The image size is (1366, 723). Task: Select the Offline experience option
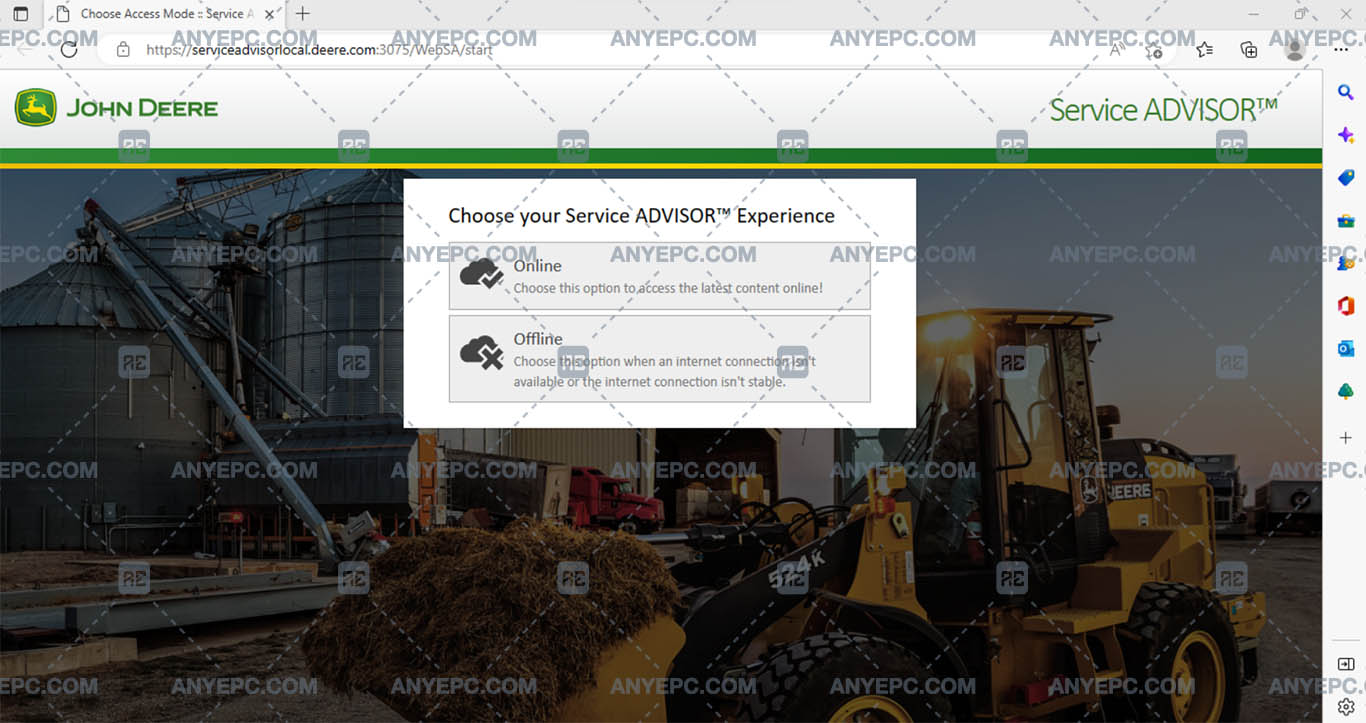659,359
